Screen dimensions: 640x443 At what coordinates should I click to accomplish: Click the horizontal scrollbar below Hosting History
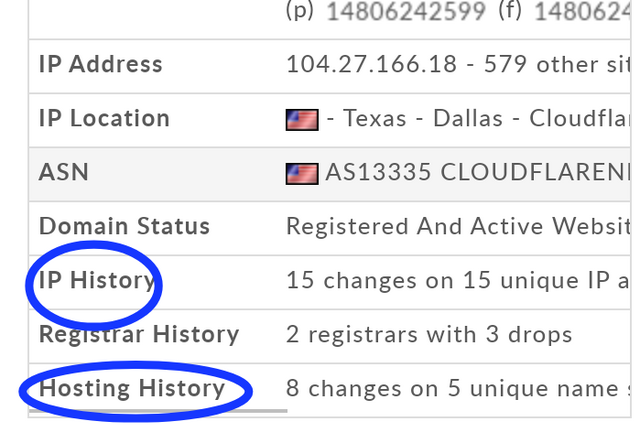158,411
